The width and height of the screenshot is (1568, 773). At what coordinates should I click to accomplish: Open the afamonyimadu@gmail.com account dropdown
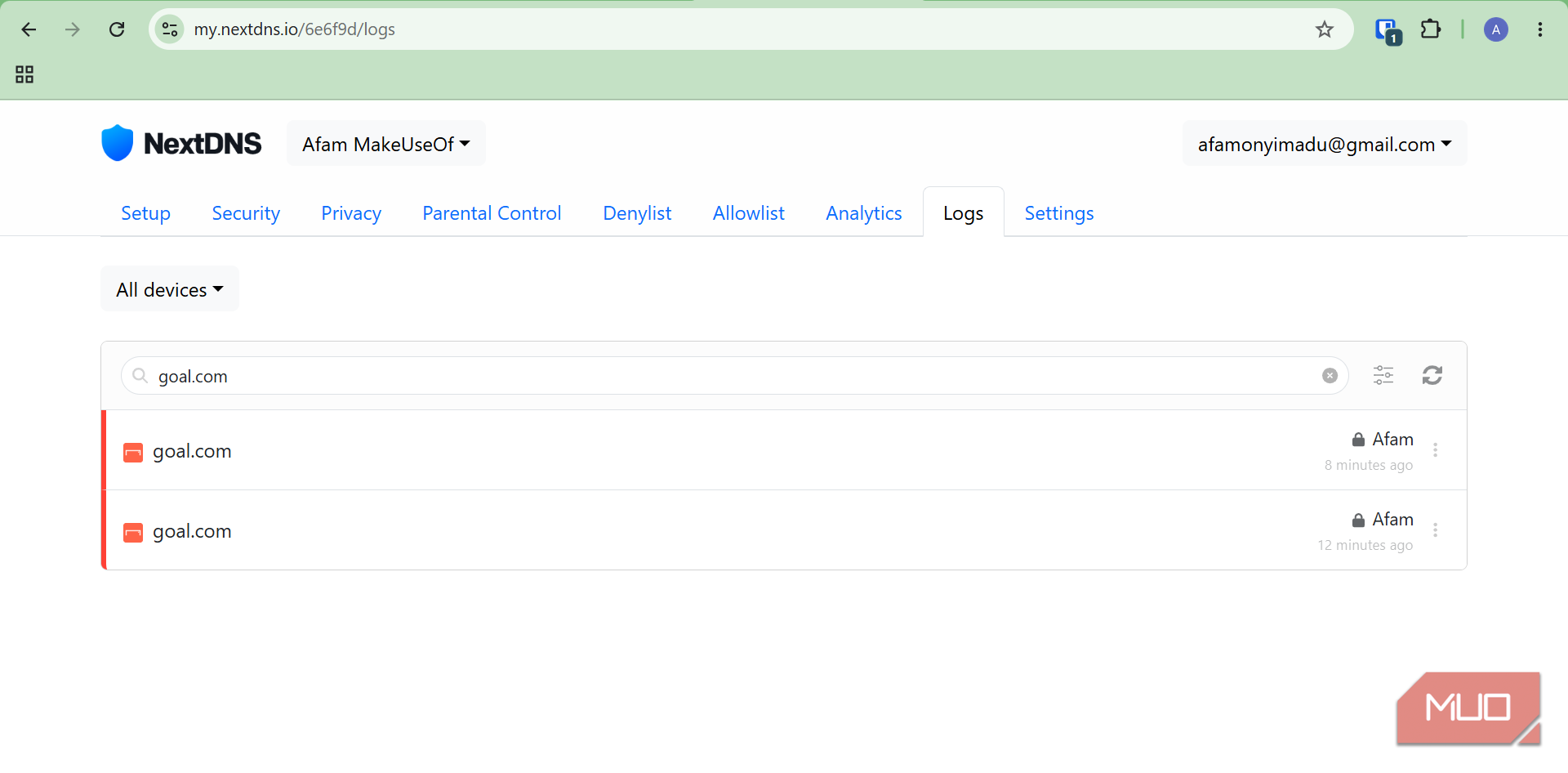(x=1325, y=144)
